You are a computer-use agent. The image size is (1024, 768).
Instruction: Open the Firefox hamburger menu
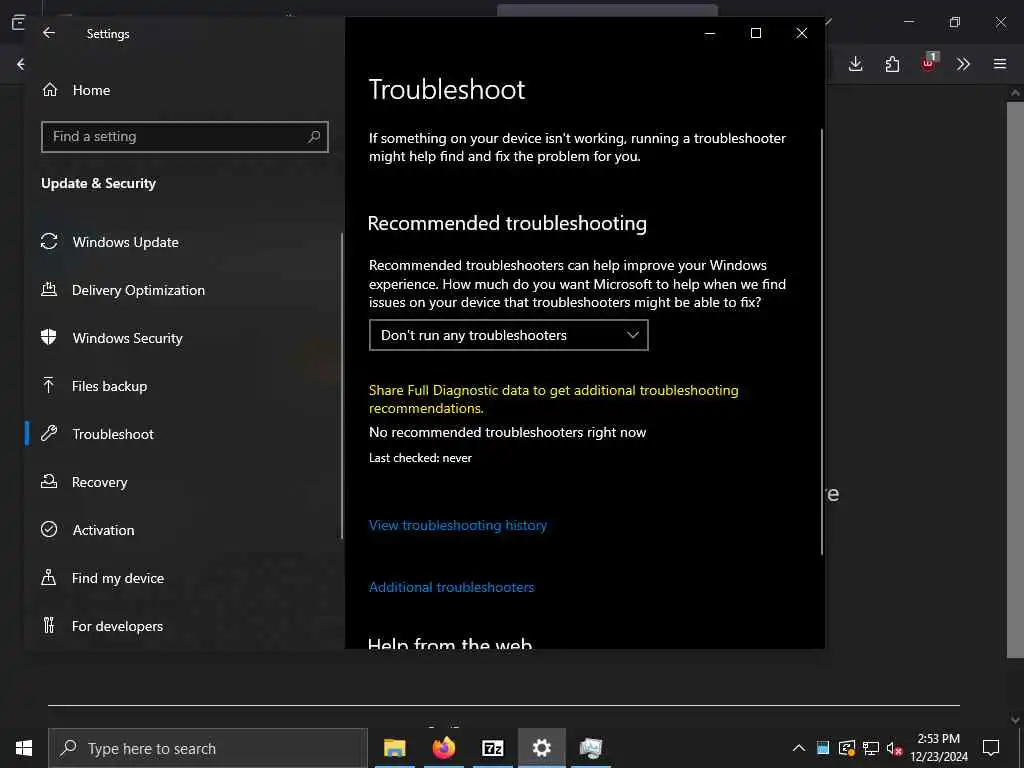[1000, 64]
